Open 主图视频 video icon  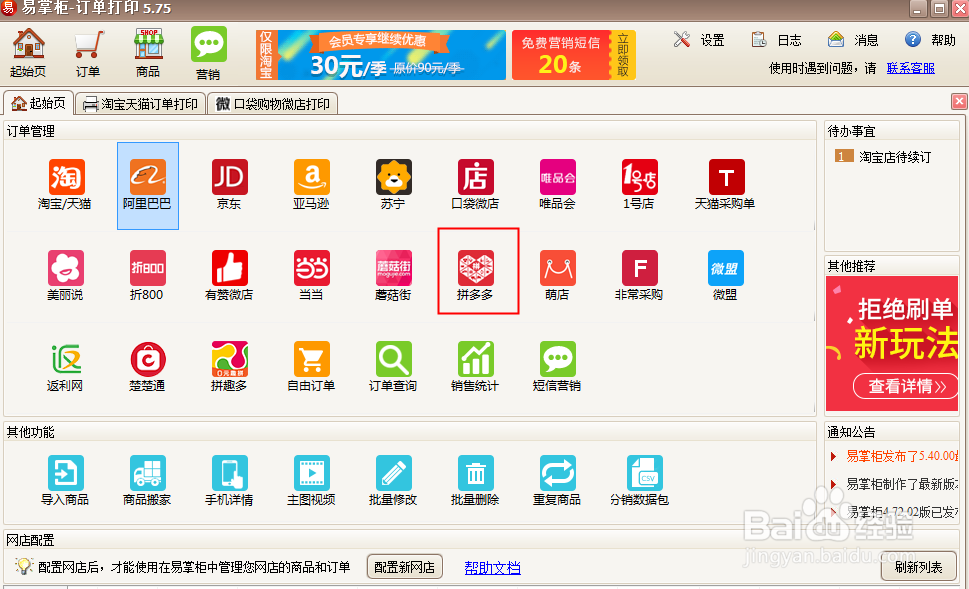click(311, 481)
